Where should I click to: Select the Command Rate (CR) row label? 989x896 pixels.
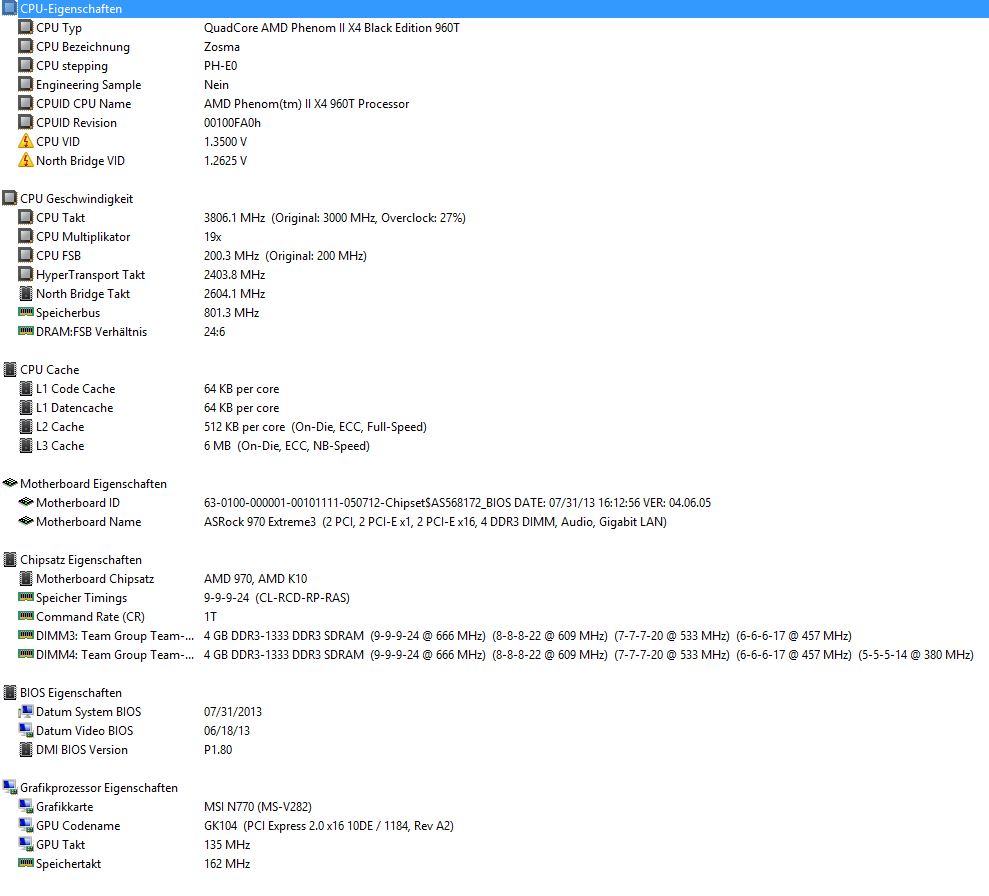point(90,616)
